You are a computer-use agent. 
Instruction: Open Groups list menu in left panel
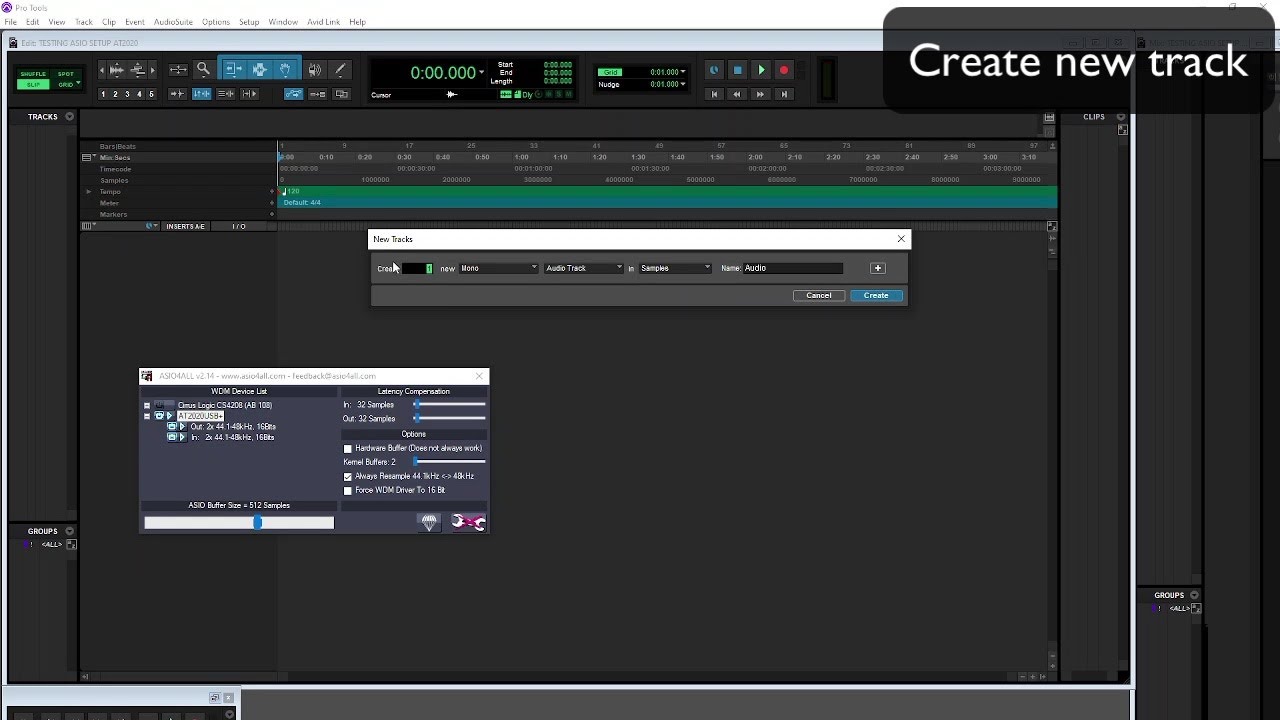[x=69, y=531]
